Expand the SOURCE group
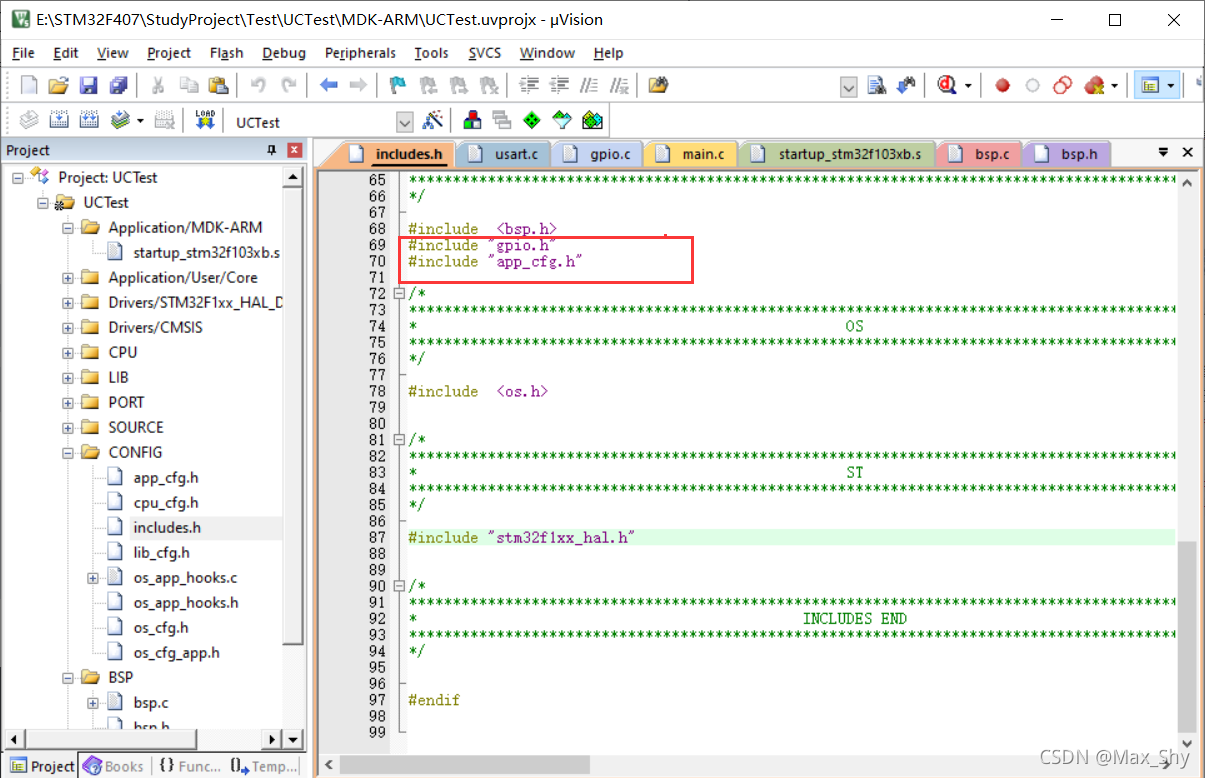The width and height of the screenshot is (1205, 778). click(68, 428)
